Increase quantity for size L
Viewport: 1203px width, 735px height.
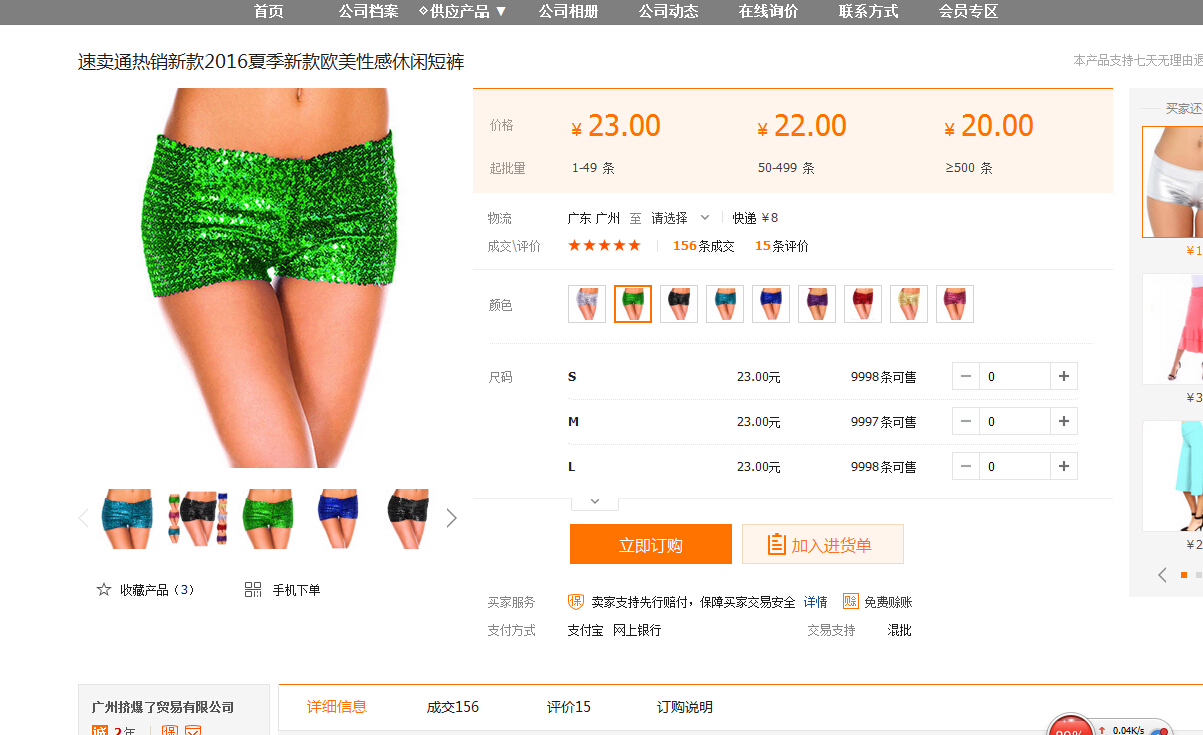(1063, 467)
